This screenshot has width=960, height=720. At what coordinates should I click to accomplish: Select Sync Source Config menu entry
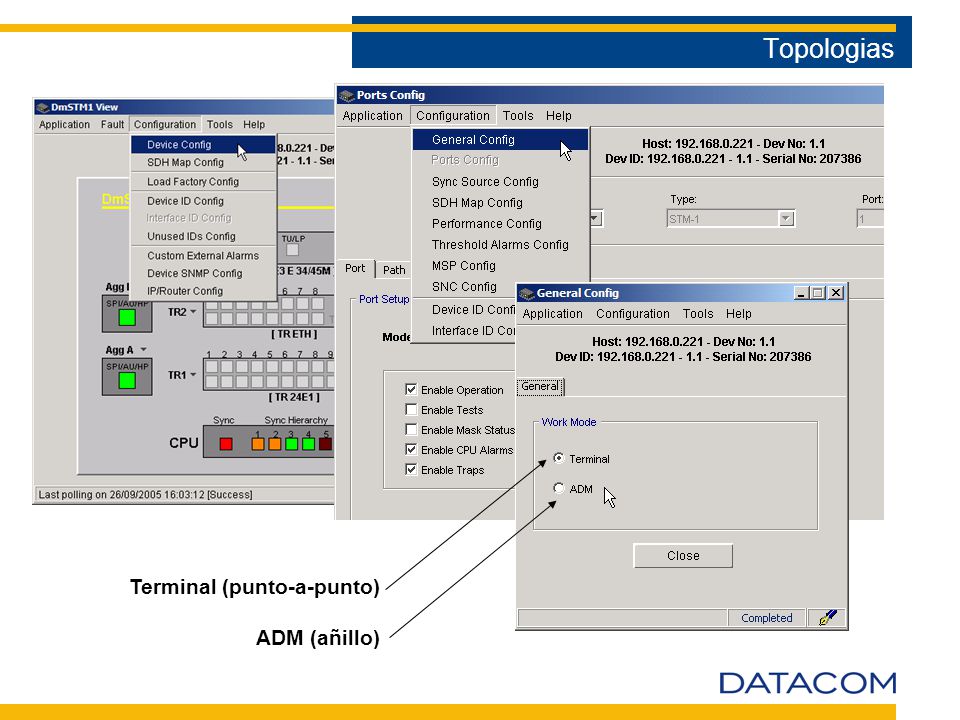click(501, 182)
